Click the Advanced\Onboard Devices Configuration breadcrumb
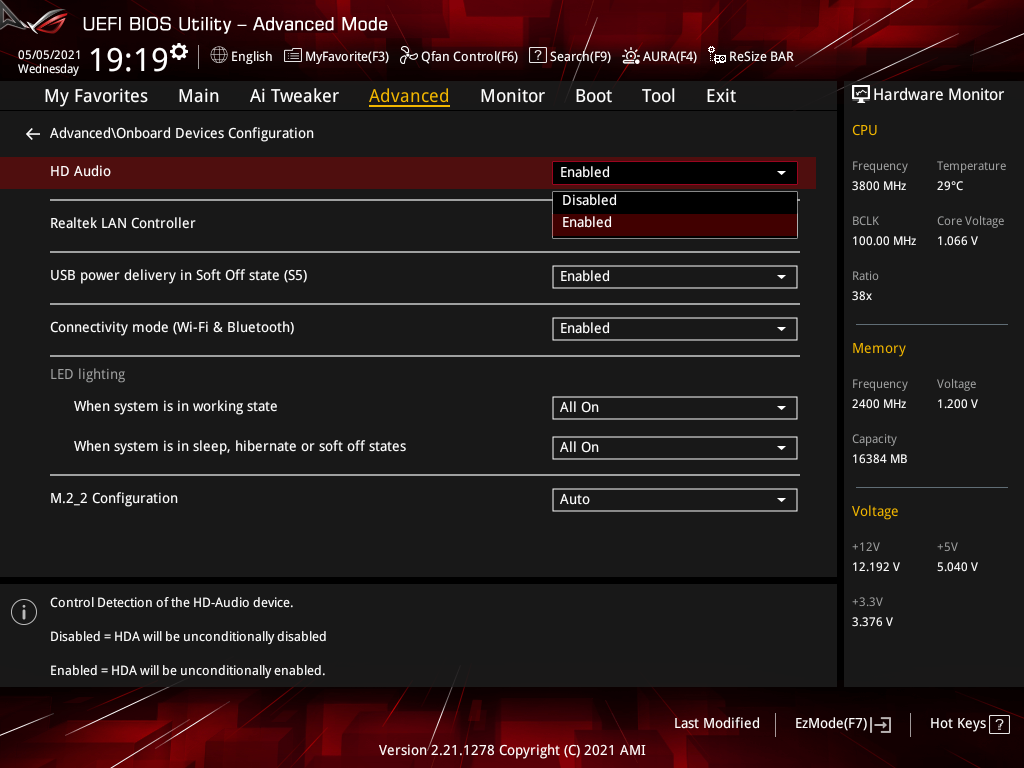This screenshot has width=1024, height=768. pos(182,133)
